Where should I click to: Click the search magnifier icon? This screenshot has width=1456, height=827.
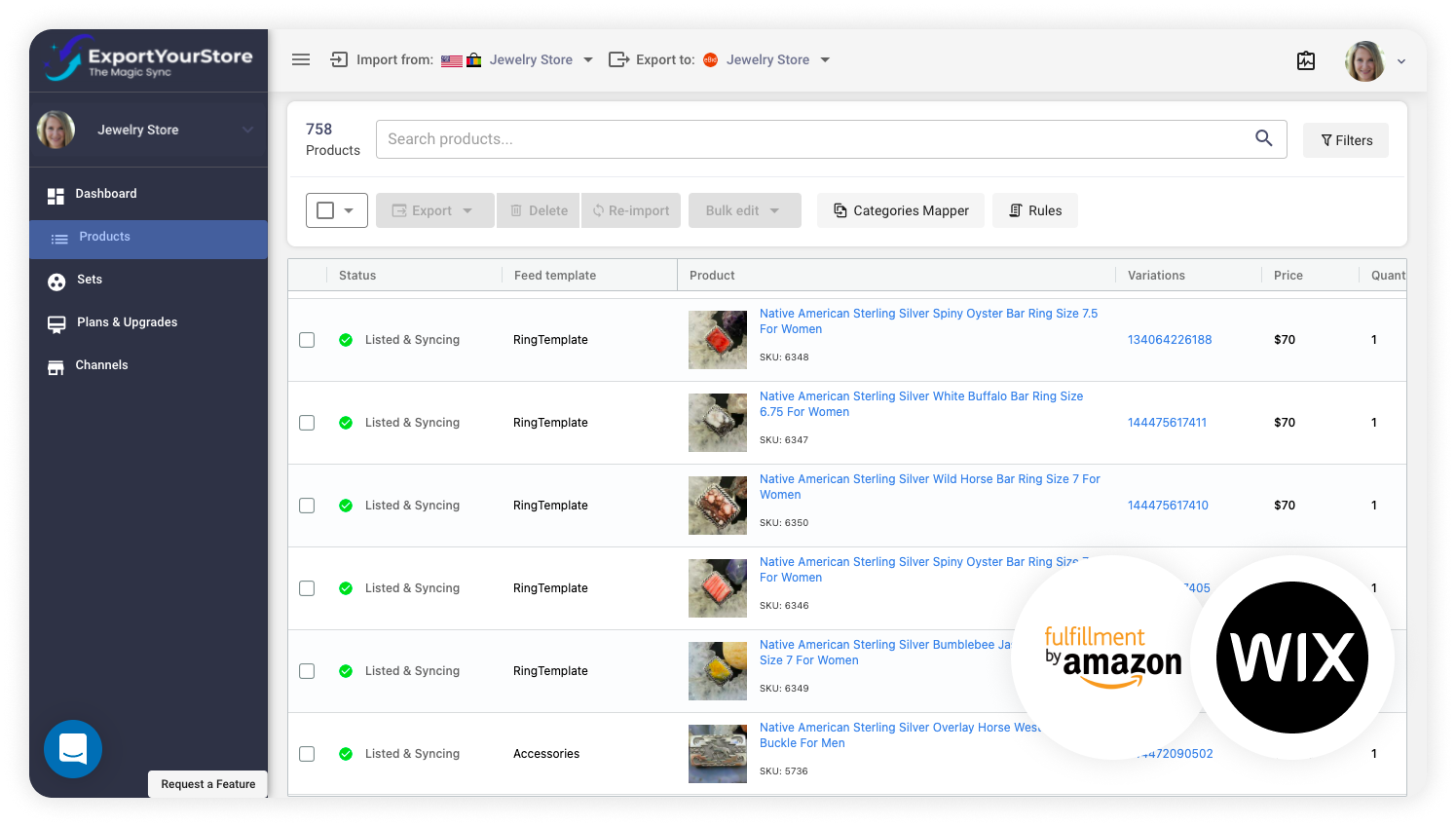tap(1263, 138)
